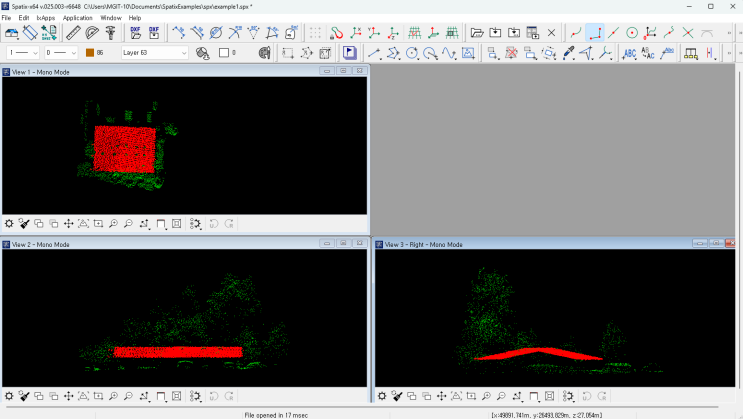Open the Application menu
743x419 pixels.
(78, 18)
